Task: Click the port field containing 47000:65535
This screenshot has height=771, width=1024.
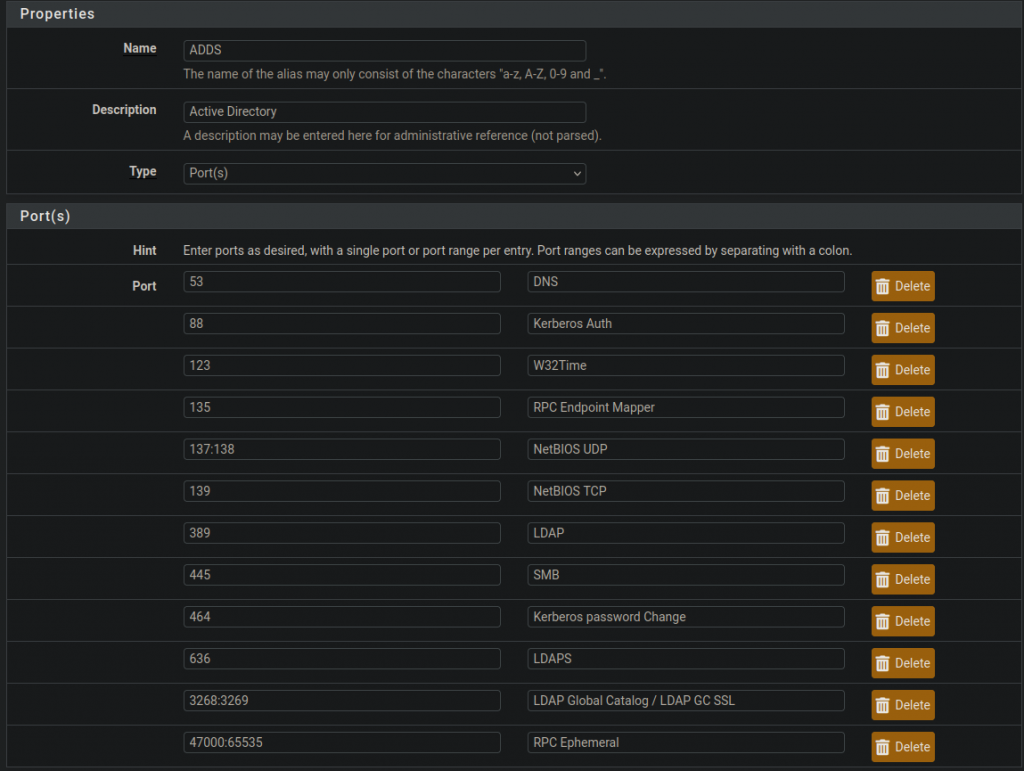Action: 341,742
